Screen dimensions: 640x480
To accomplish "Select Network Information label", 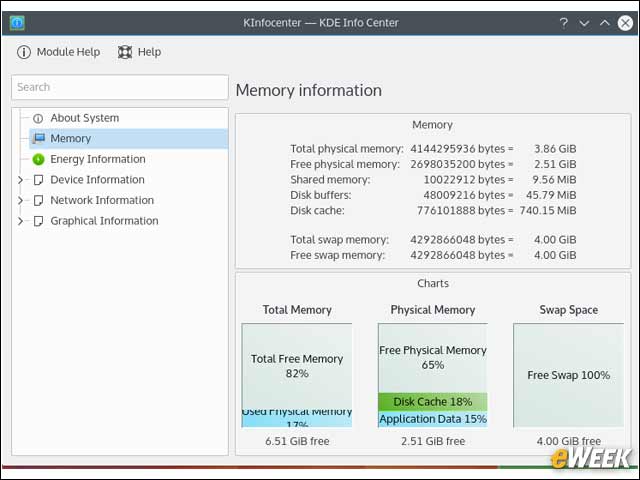I will tap(102, 200).
